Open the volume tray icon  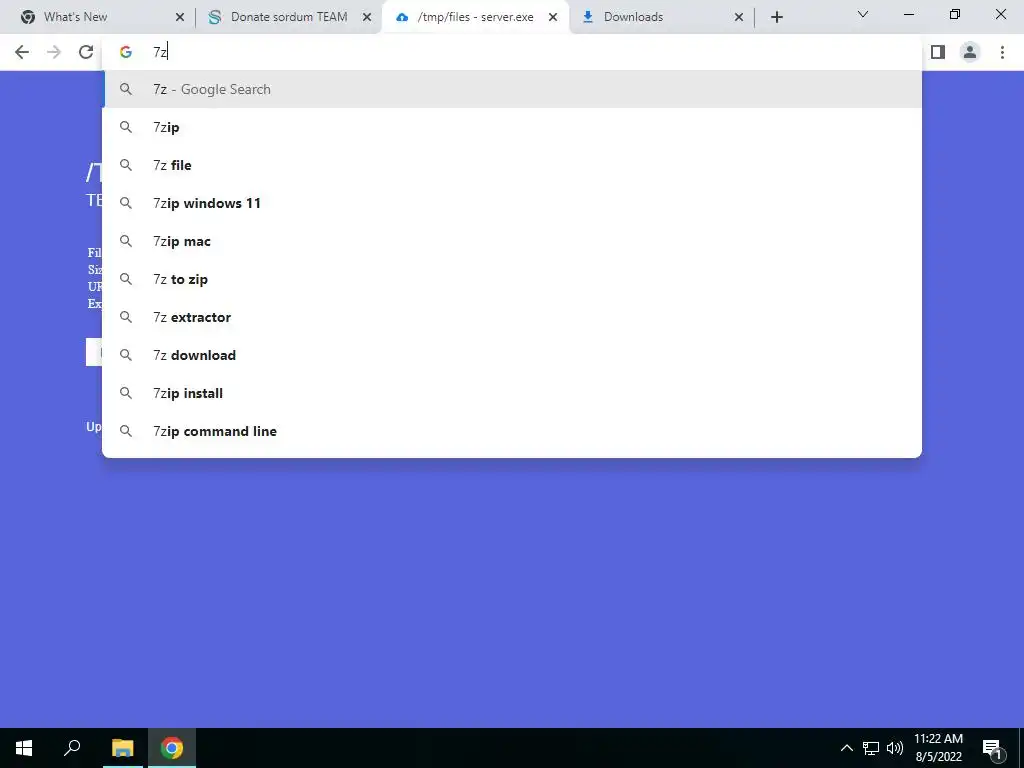[895, 748]
